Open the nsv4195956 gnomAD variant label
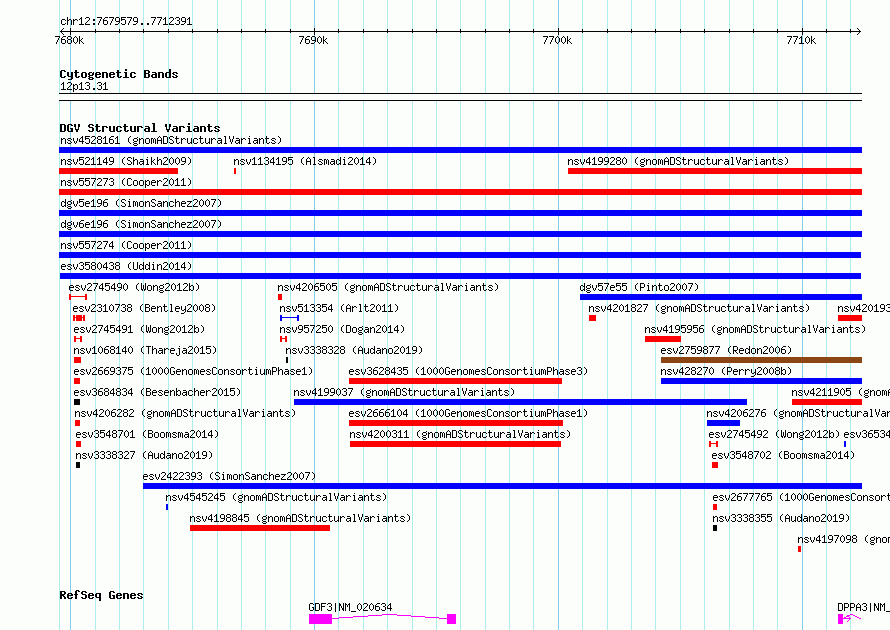 pyautogui.click(x=755, y=329)
